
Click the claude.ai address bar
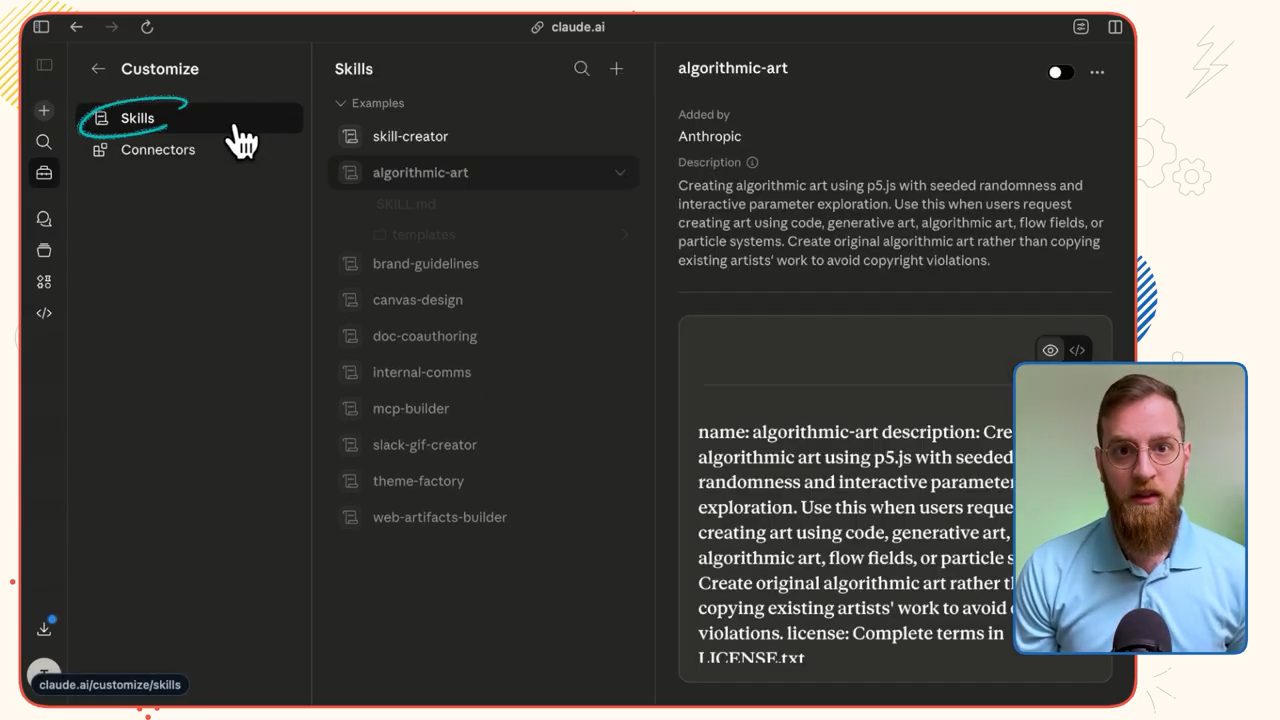point(569,27)
